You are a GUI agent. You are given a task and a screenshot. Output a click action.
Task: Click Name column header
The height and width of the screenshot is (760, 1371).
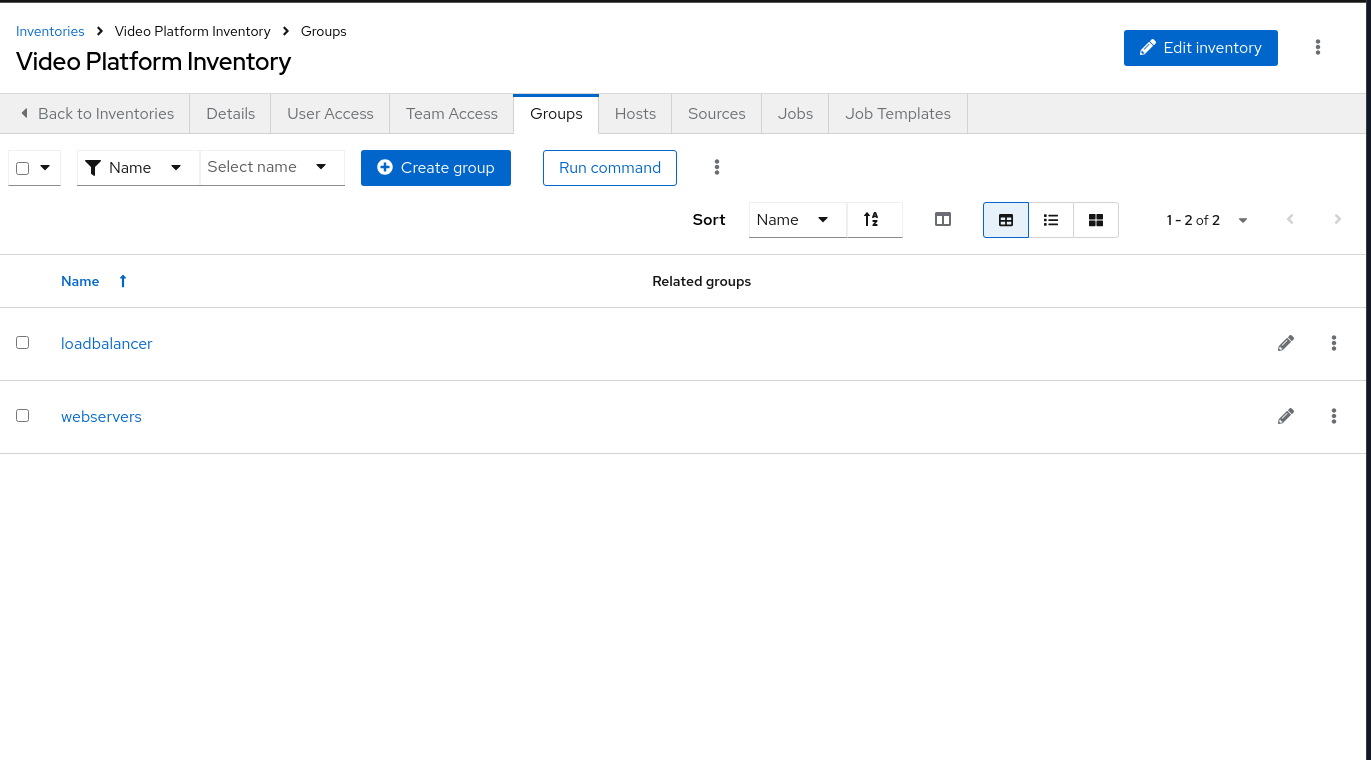tap(80, 281)
